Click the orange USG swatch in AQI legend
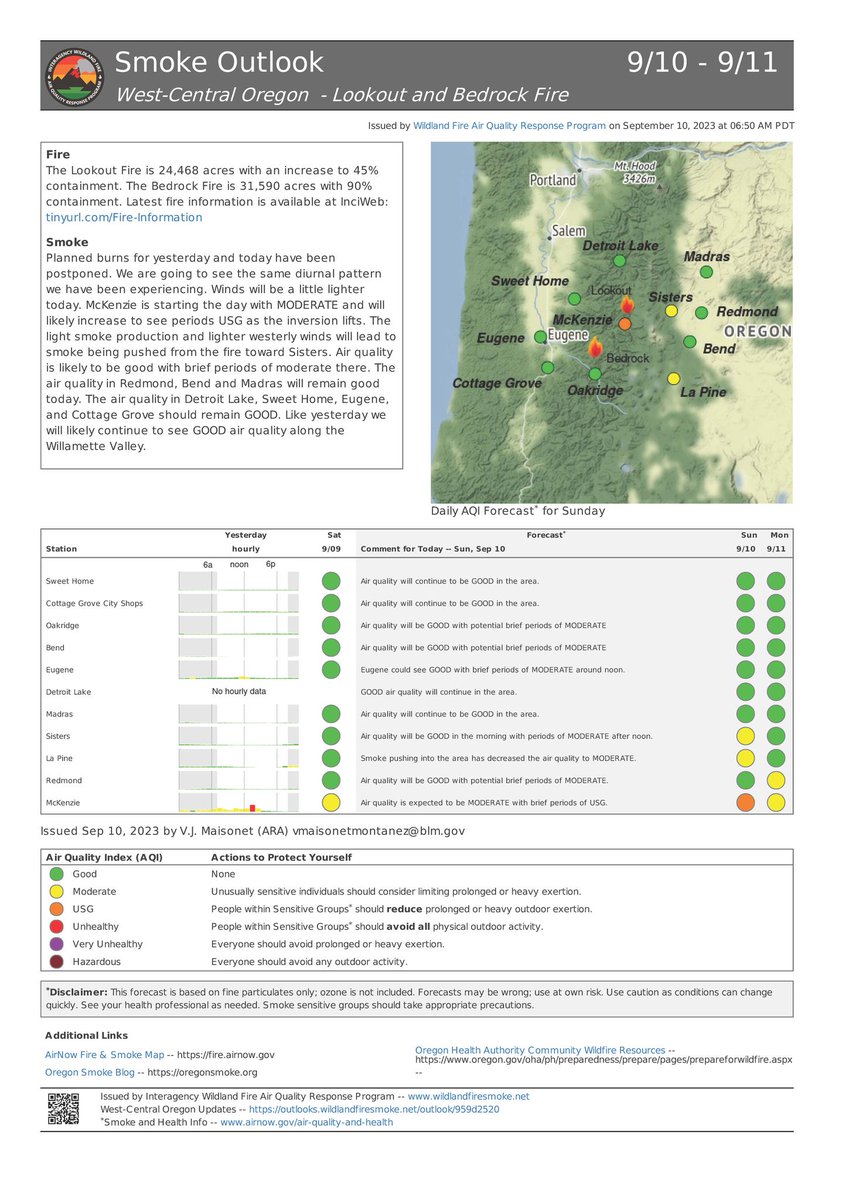 [56, 909]
